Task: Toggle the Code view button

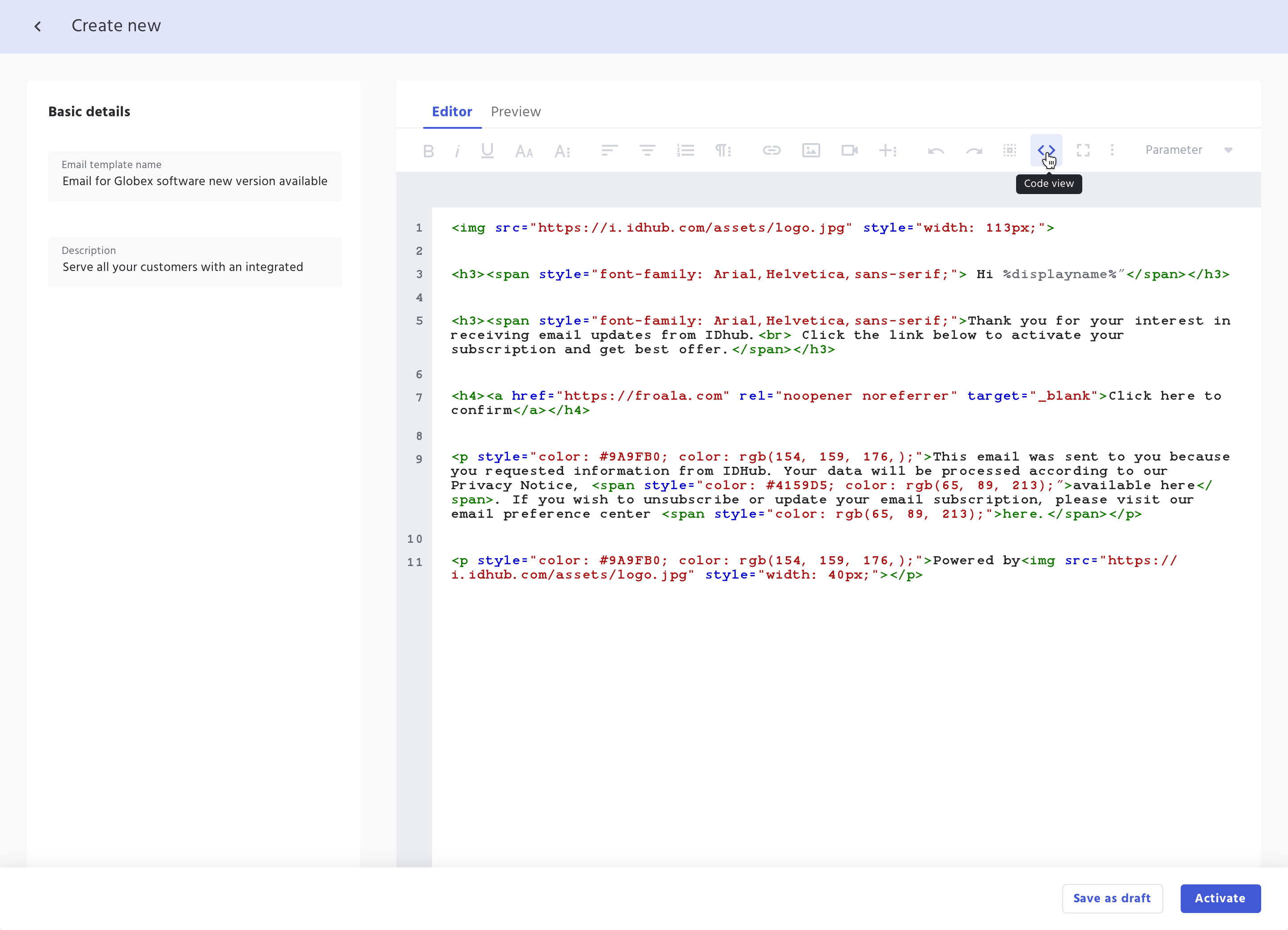Action: 1046,150
